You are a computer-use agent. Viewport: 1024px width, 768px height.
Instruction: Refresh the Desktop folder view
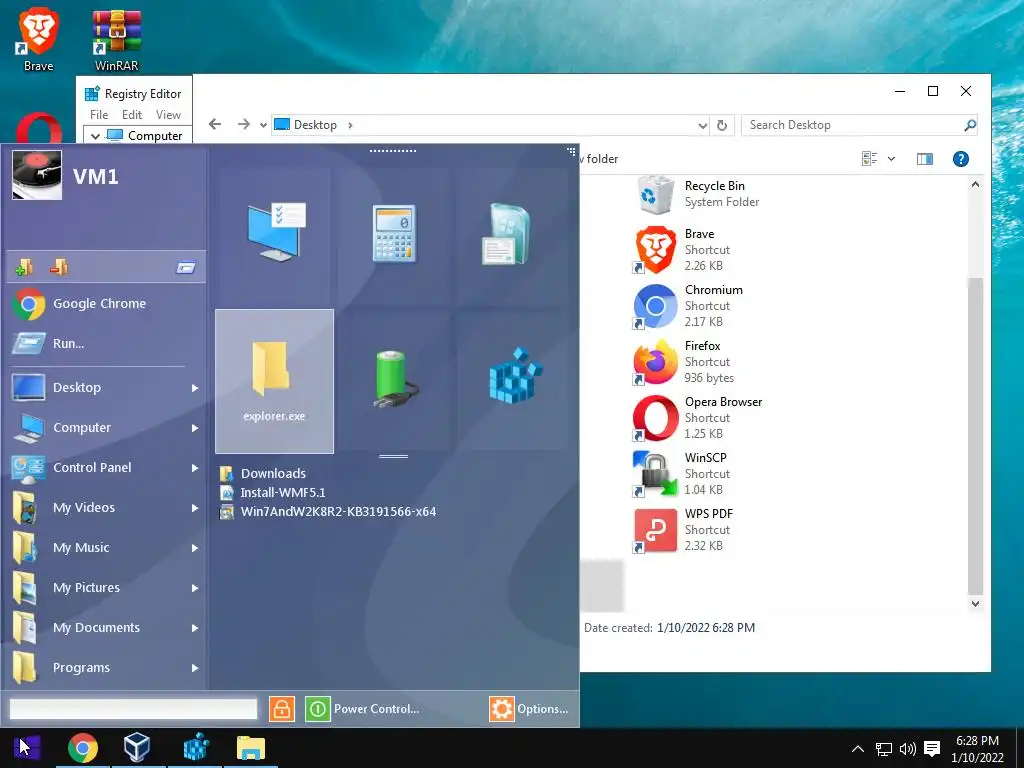coord(722,125)
